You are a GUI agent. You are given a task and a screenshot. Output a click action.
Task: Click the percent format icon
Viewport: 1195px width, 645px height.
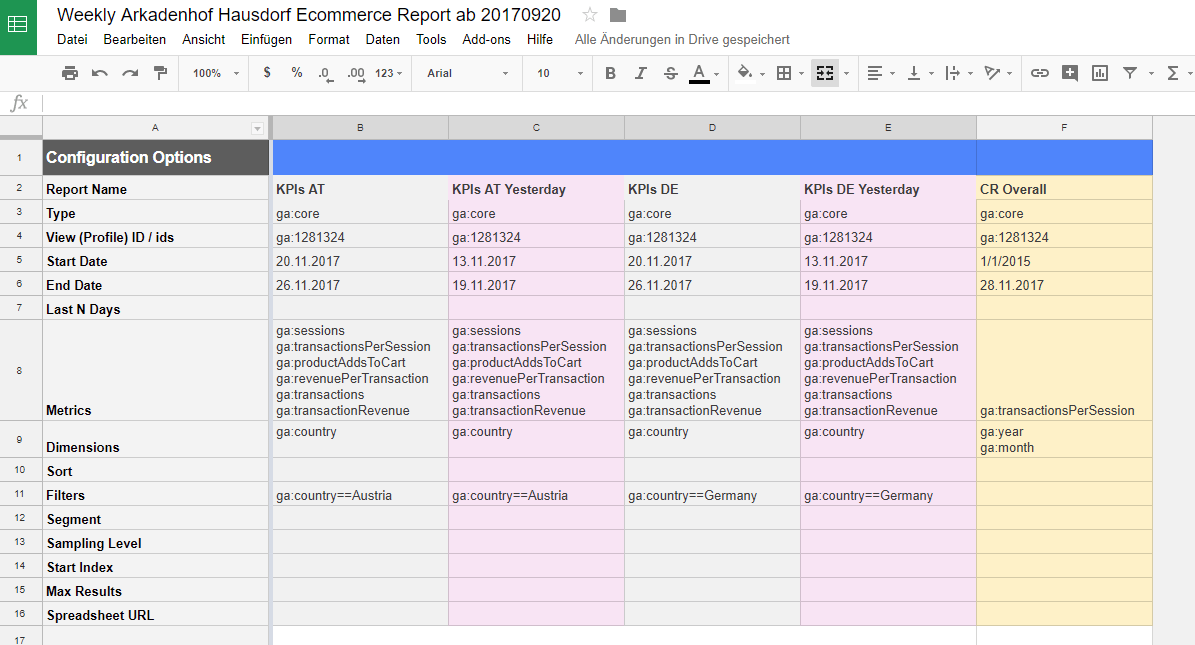click(x=293, y=73)
